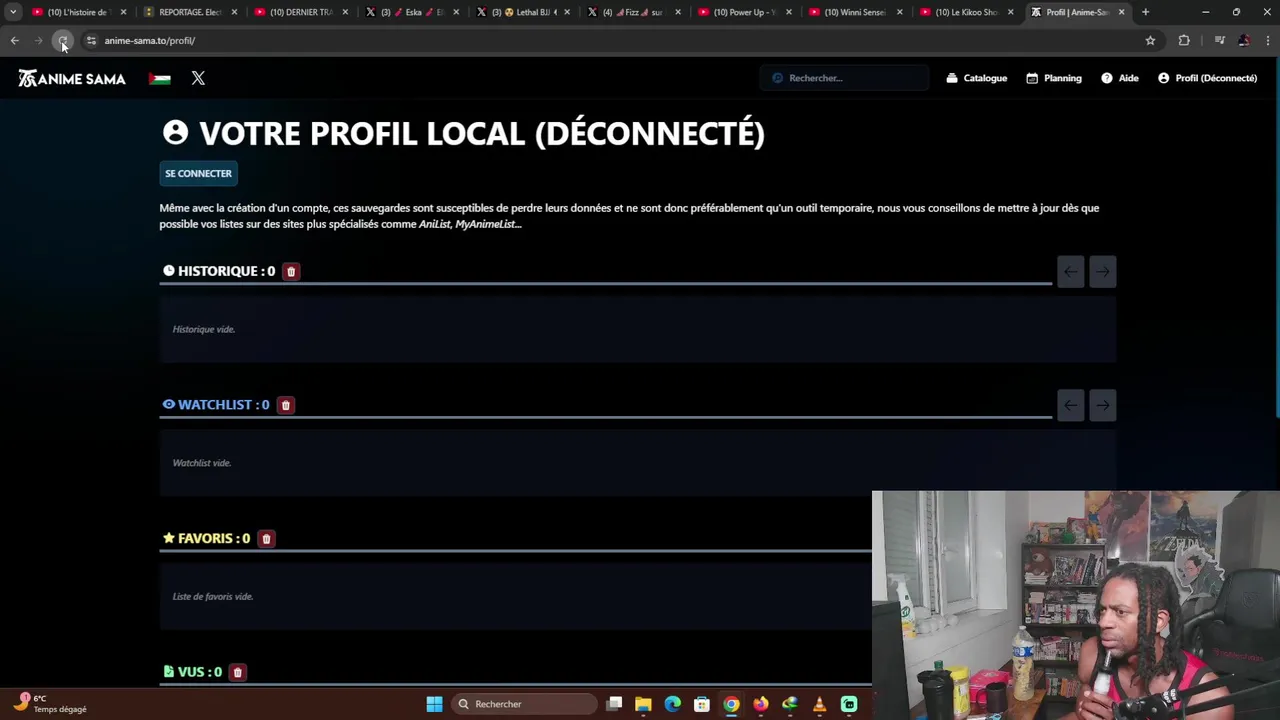Click the VUS : 0 heading
The width and height of the screenshot is (1280, 720).
pyautogui.click(x=192, y=672)
